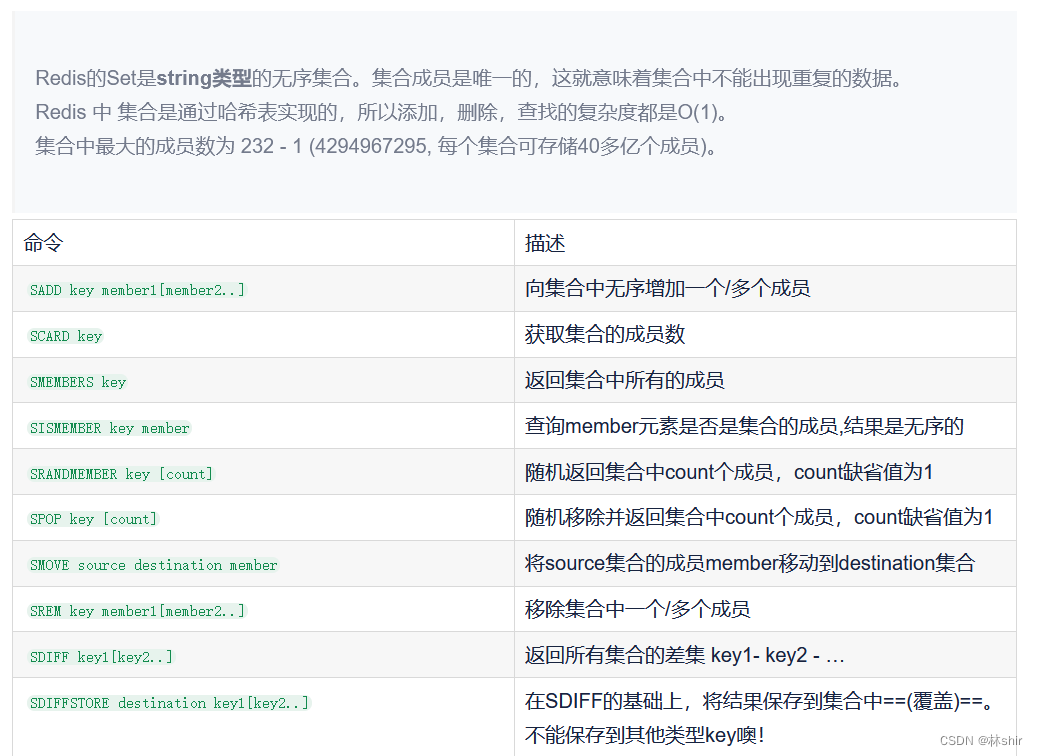Click the bold string类型 text

coord(204,78)
